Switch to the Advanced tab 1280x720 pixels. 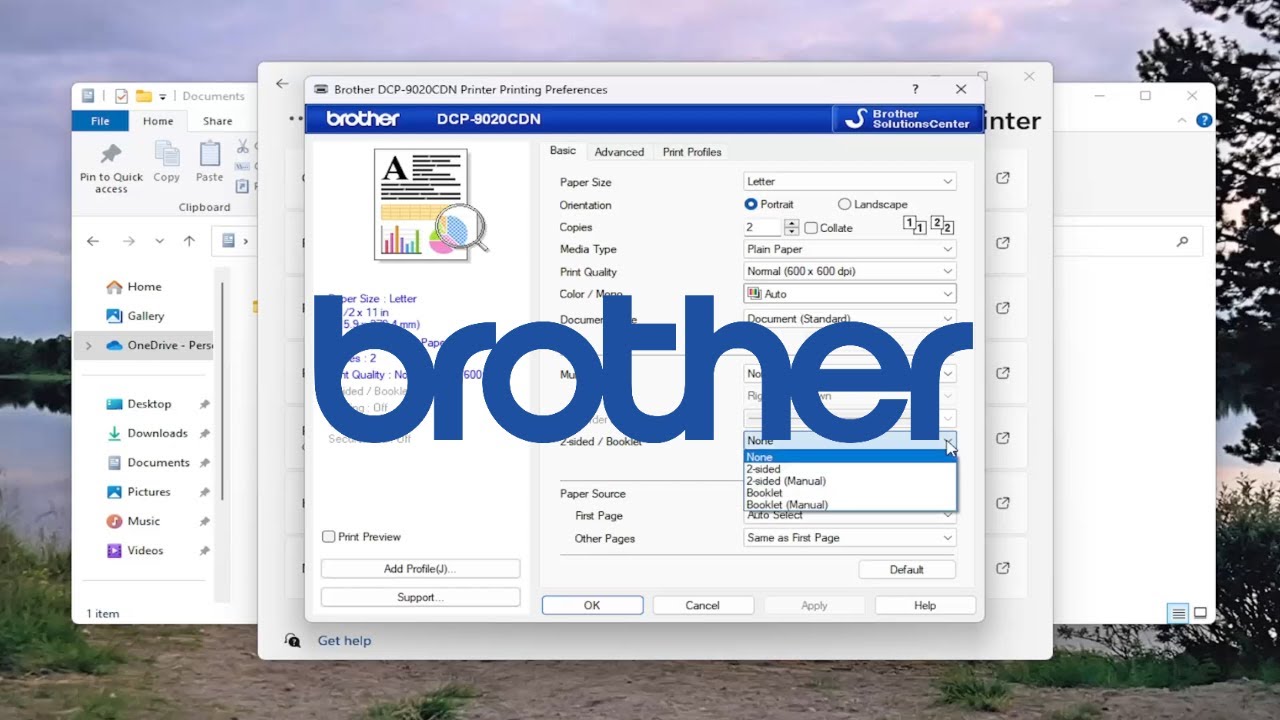619,152
